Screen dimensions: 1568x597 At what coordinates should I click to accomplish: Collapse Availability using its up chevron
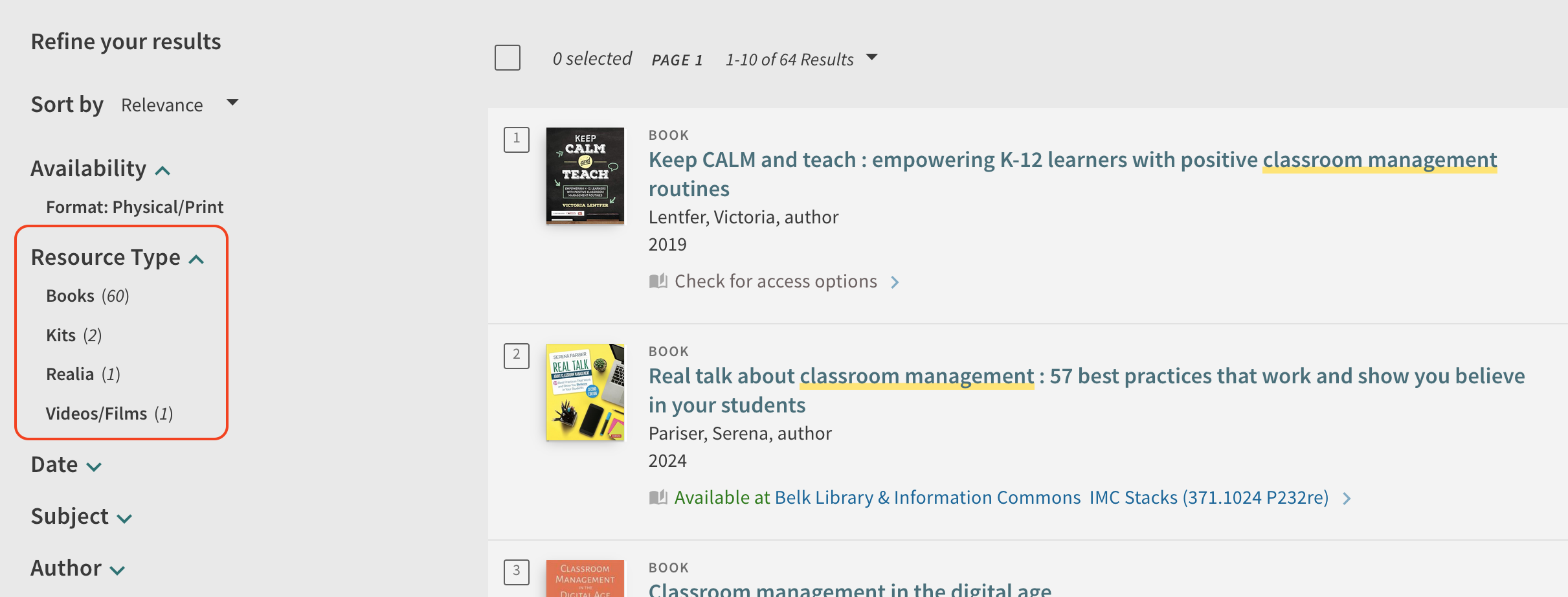click(162, 171)
